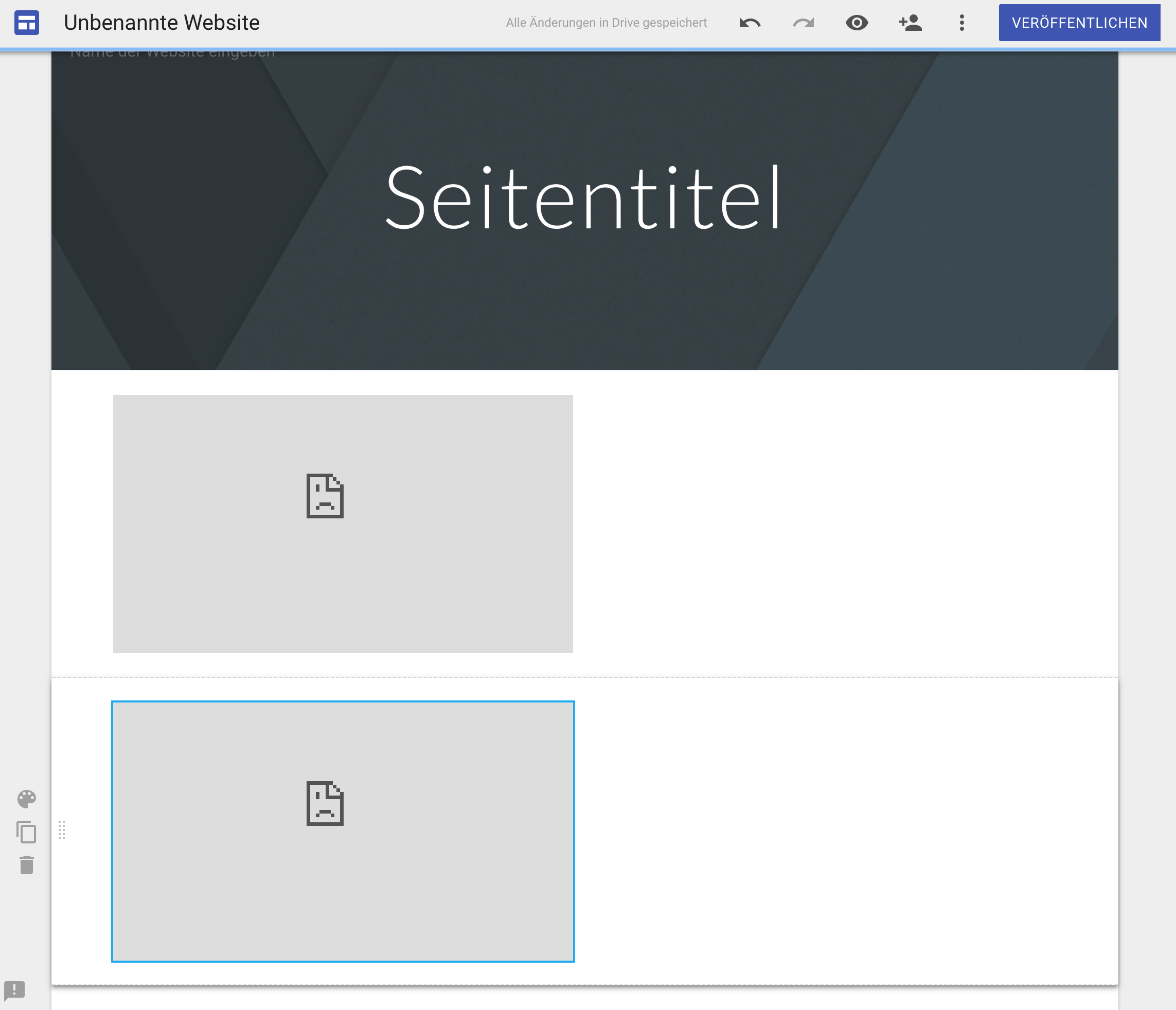The width and height of the screenshot is (1176, 1010).
Task: Open the three-dot more options menu
Action: coord(961,23)
